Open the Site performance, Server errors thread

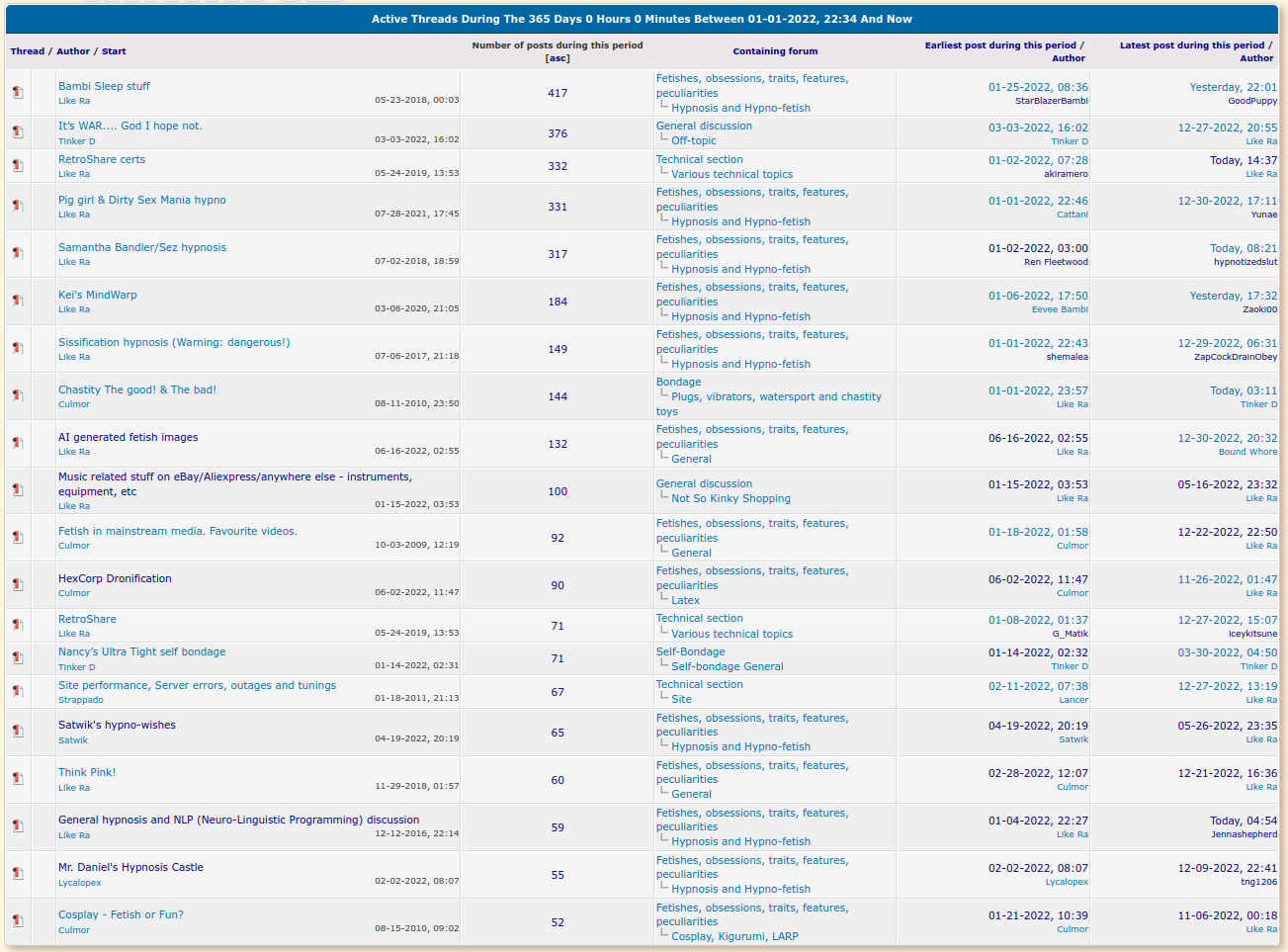pos(197,686)
